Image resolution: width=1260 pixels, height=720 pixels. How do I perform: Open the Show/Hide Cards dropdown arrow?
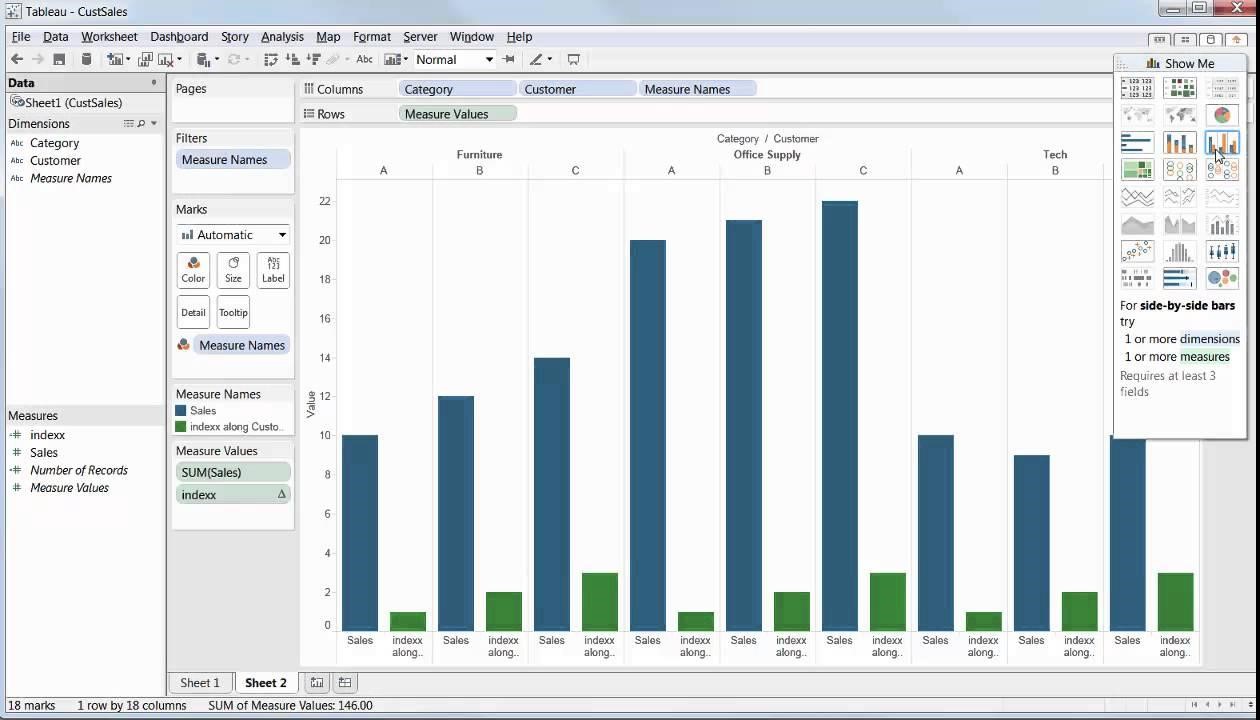405,59
